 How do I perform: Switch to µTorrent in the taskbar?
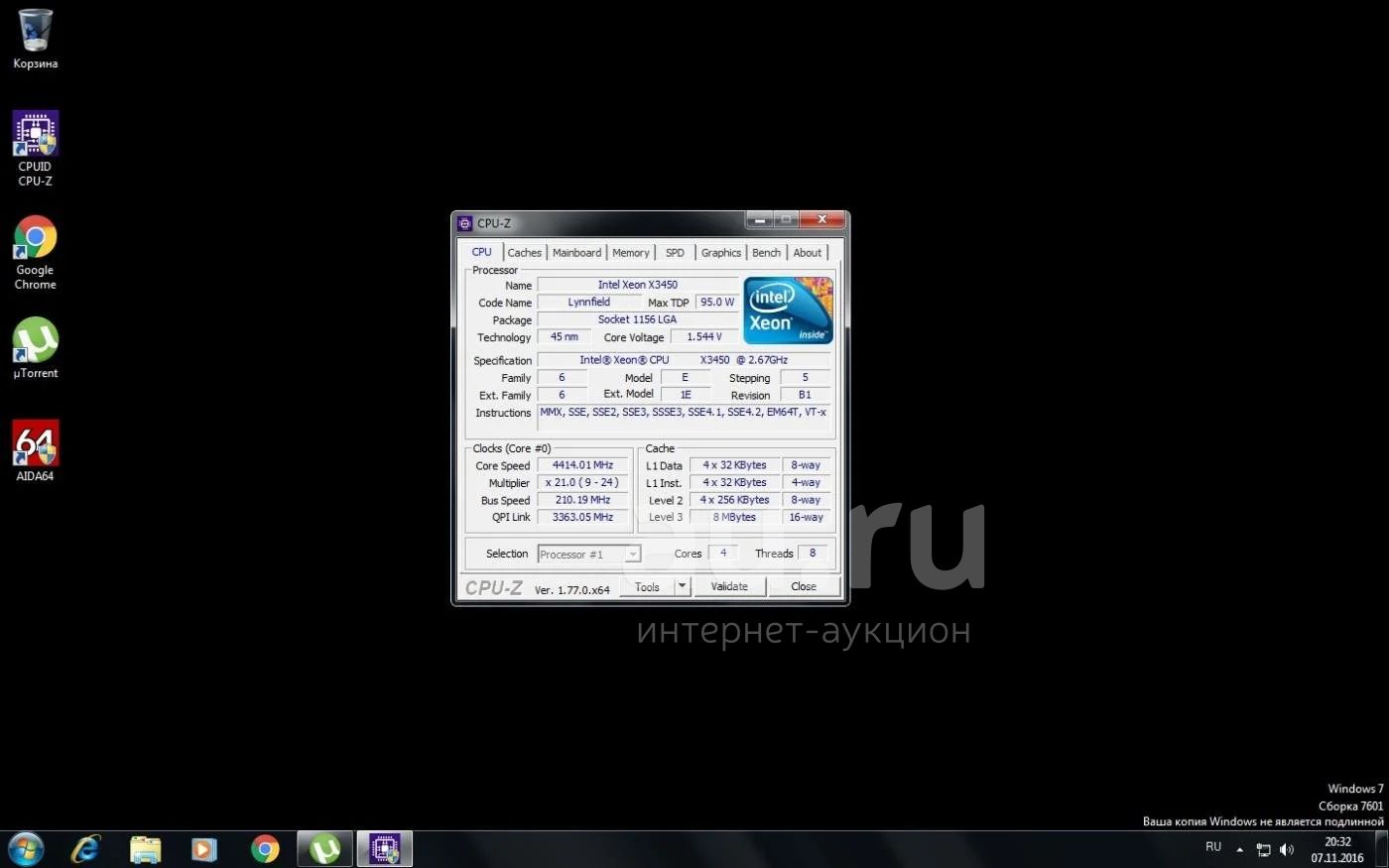pos(324,849)
